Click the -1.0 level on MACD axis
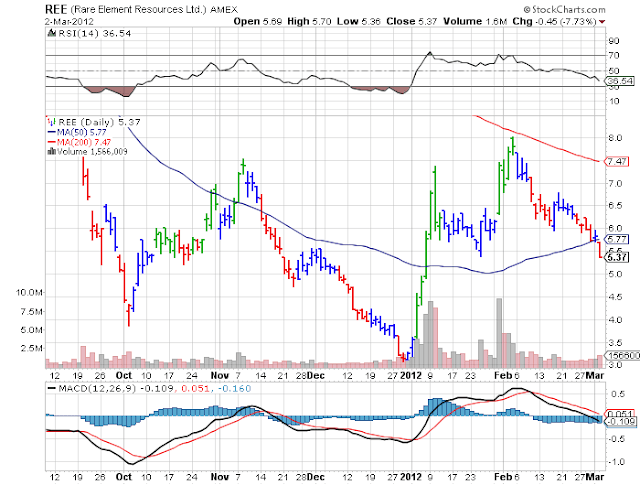The image size is (640, 485). (616, 462)
